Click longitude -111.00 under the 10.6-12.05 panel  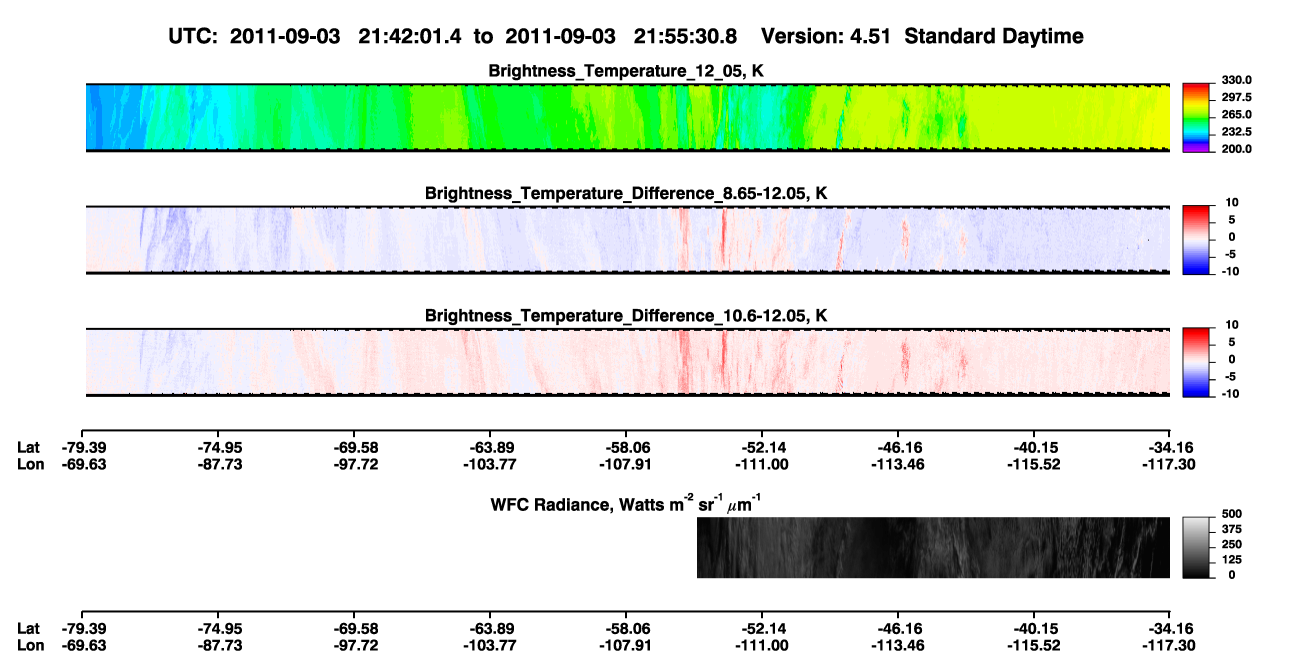(763, 464)
